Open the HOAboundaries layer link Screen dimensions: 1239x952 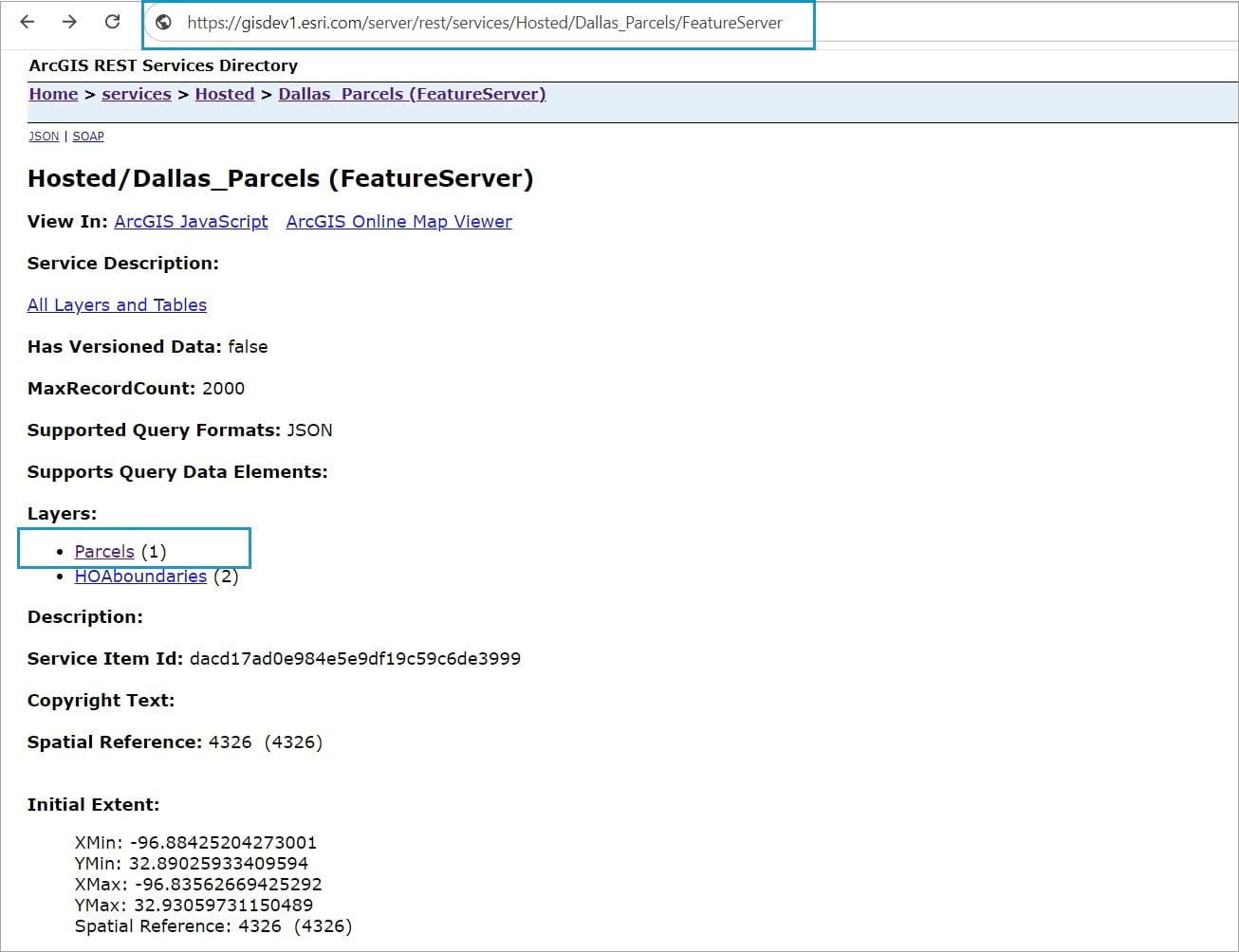tap(140, 577)
